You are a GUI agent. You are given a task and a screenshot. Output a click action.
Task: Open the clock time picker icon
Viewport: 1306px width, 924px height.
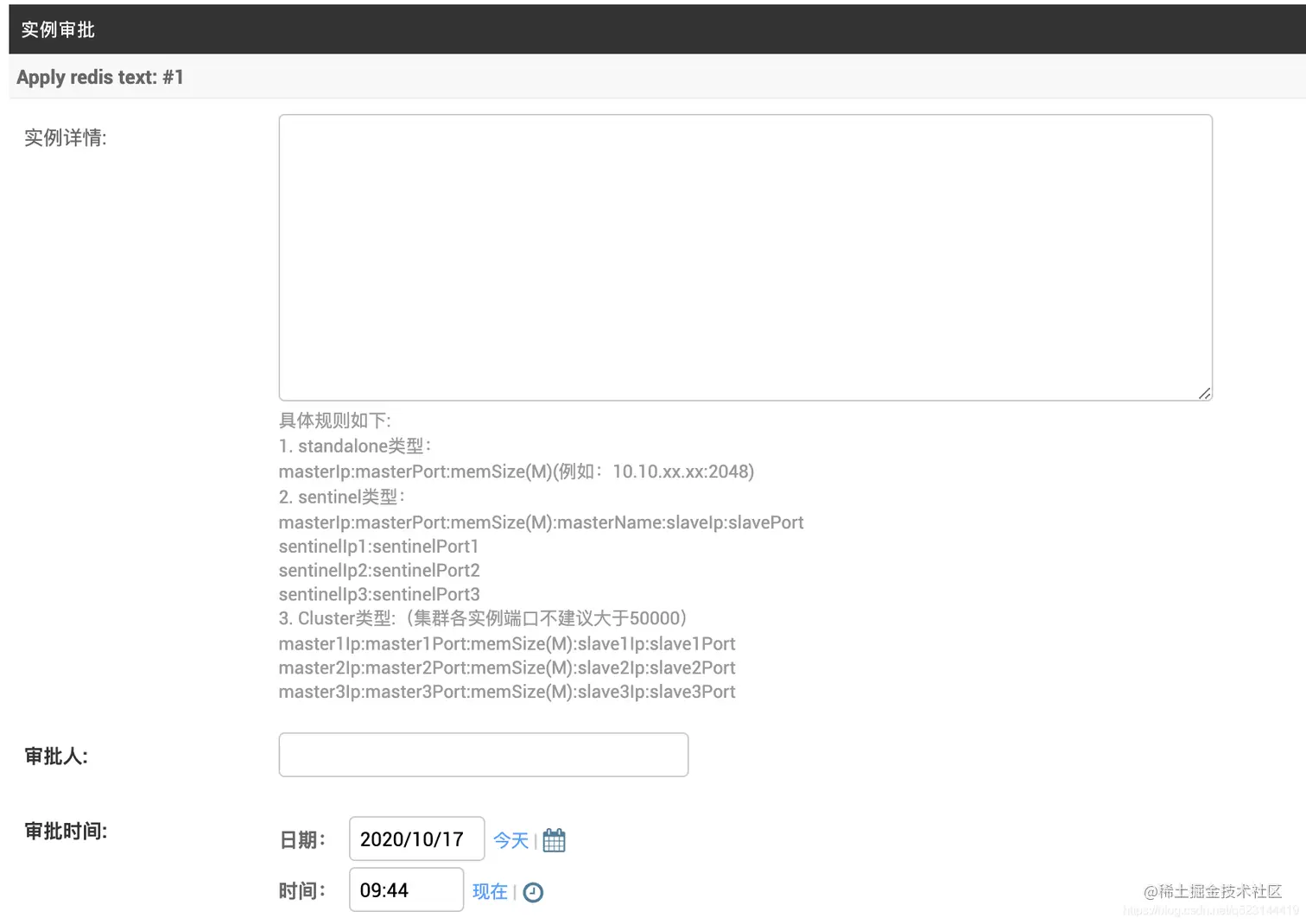tap(533, 891)
